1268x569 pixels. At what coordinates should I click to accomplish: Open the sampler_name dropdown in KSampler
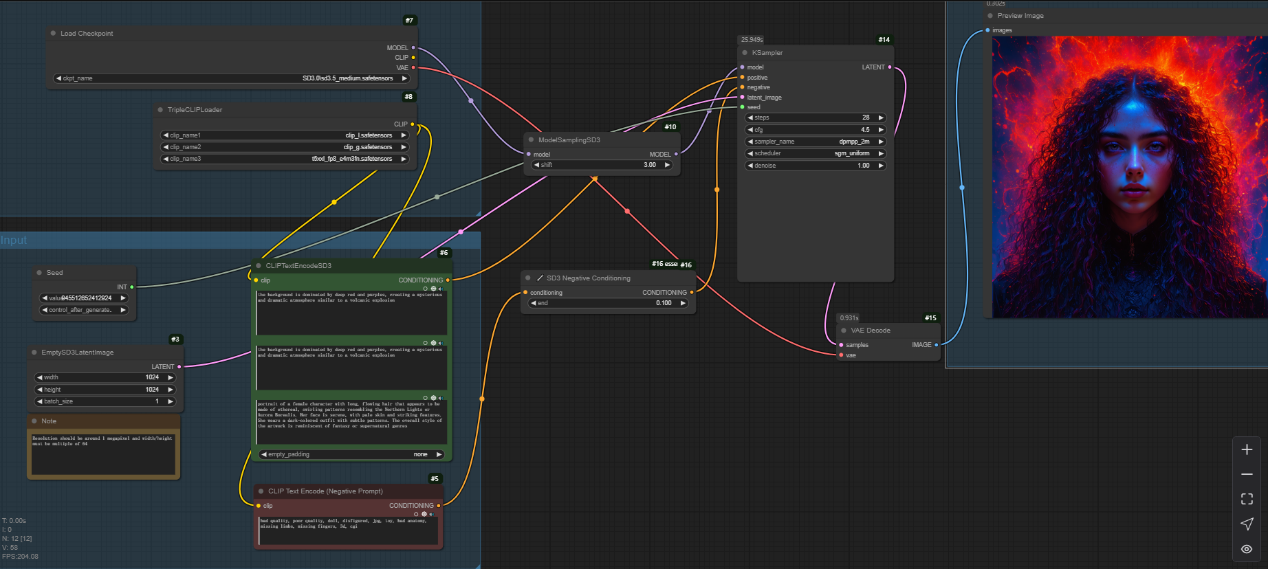point(815,141)
